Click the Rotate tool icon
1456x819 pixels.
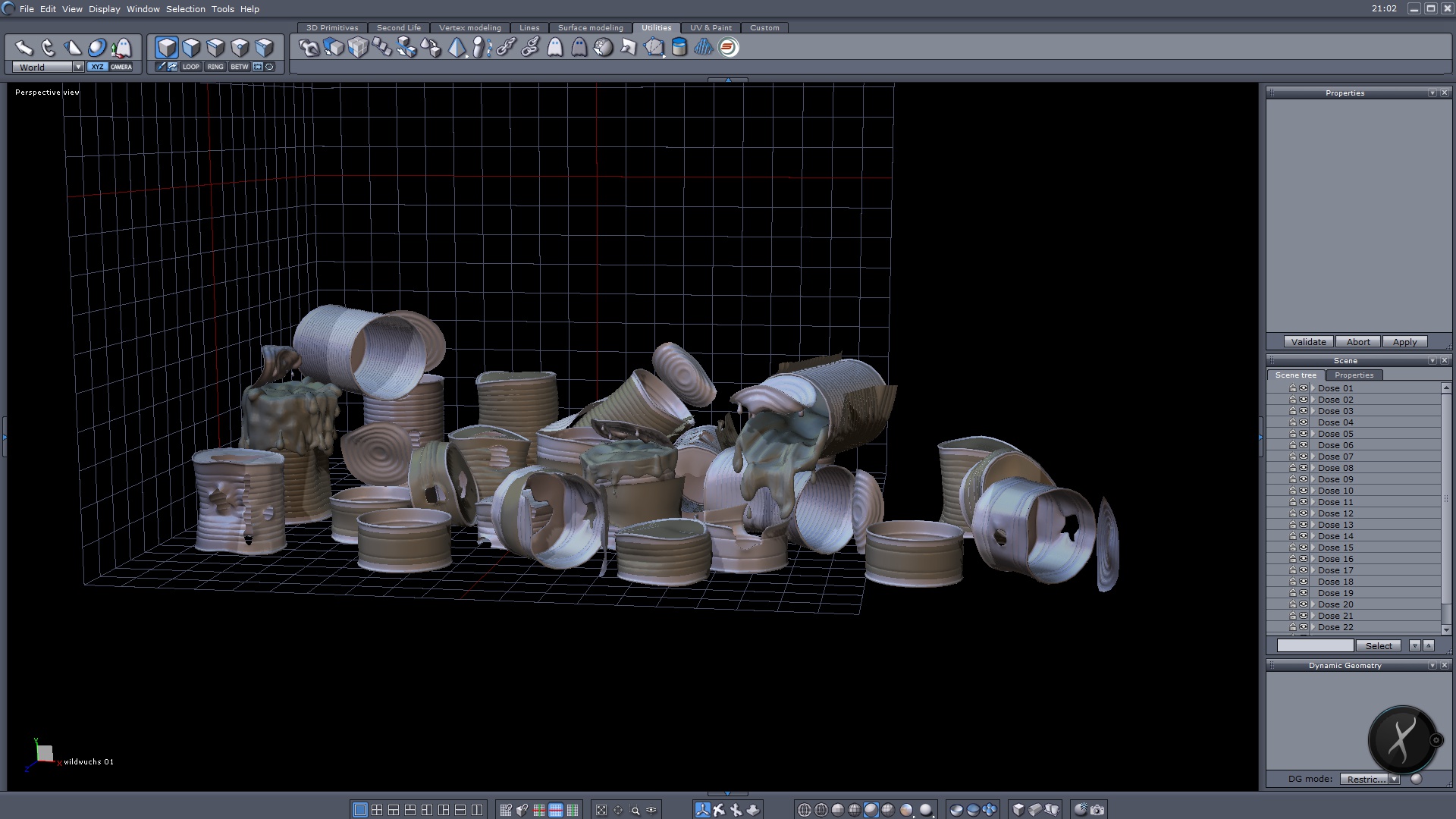coord(49,48)
